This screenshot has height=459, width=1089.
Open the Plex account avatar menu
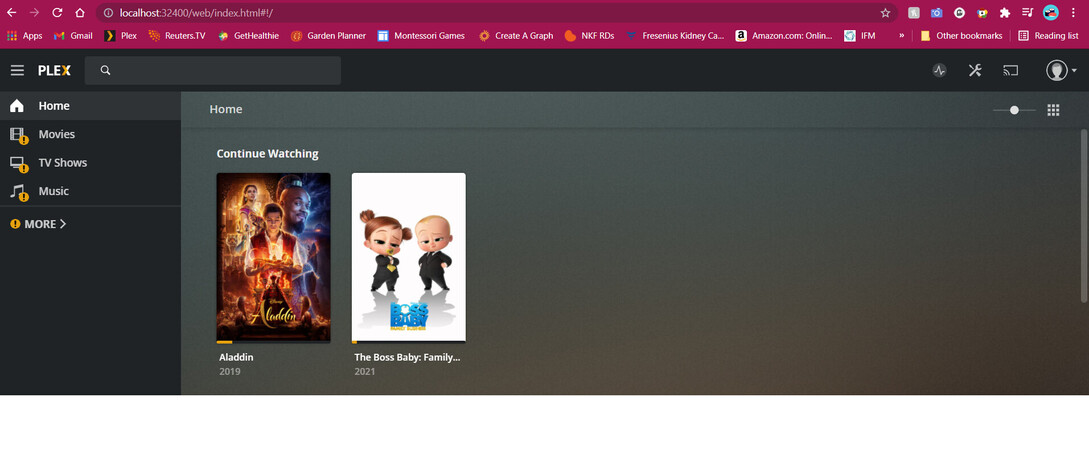pos(1061,70)
